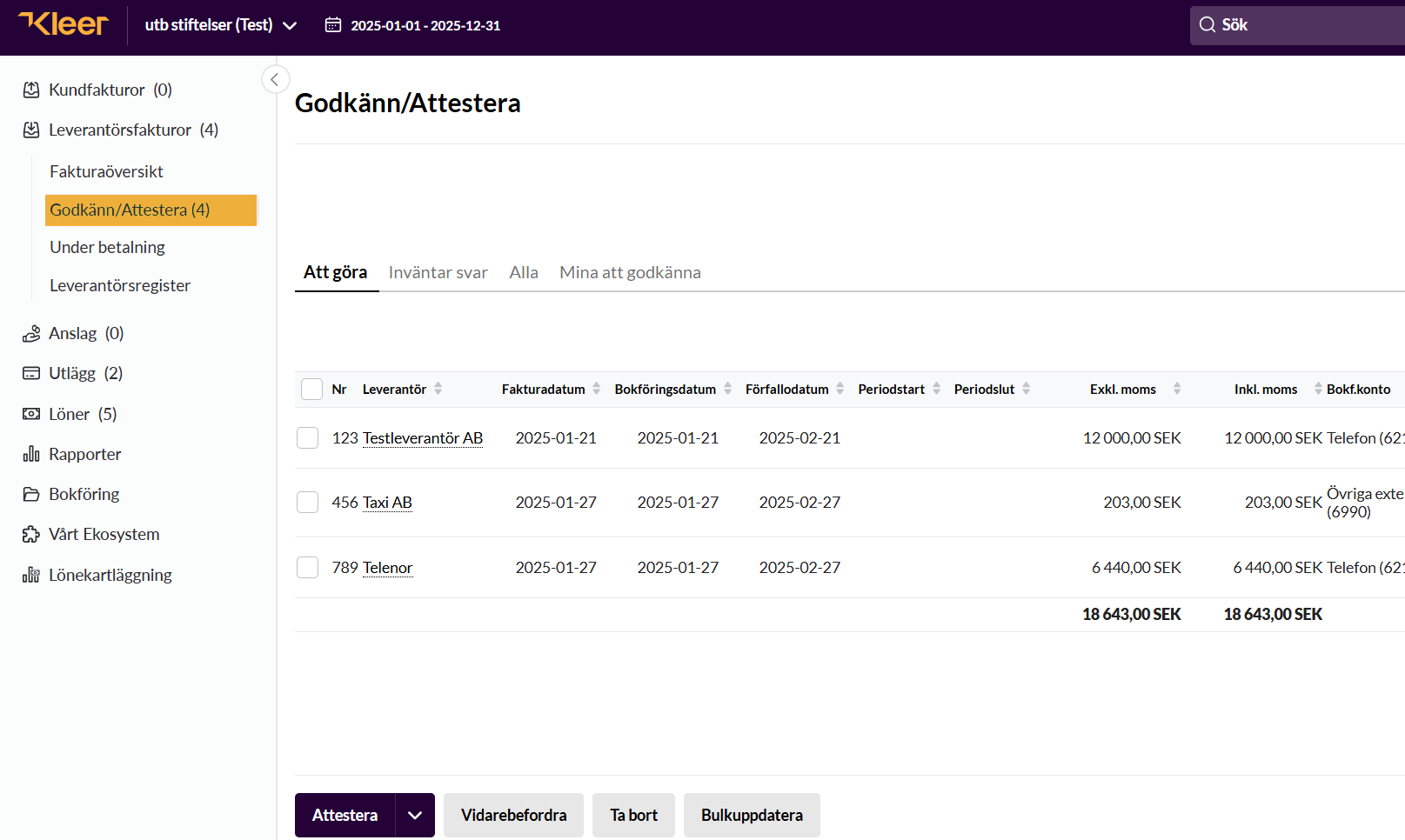1405x840 pixels.
Task: Open Vårt Ekosystem in sidebar
Action: pyautogui.click(x=104, y=534)
